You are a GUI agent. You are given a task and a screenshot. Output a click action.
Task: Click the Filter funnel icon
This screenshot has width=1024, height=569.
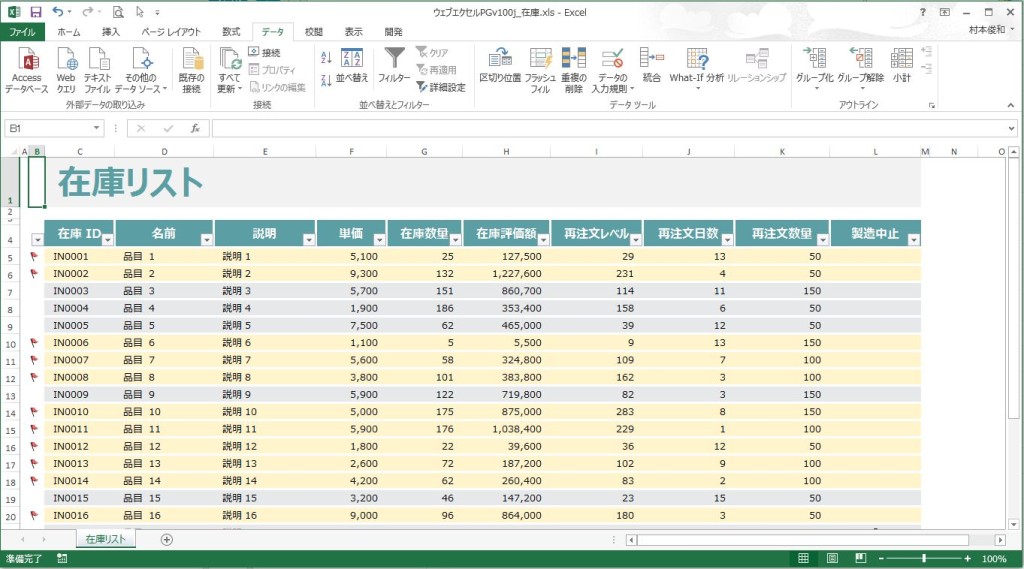[394, 59]
